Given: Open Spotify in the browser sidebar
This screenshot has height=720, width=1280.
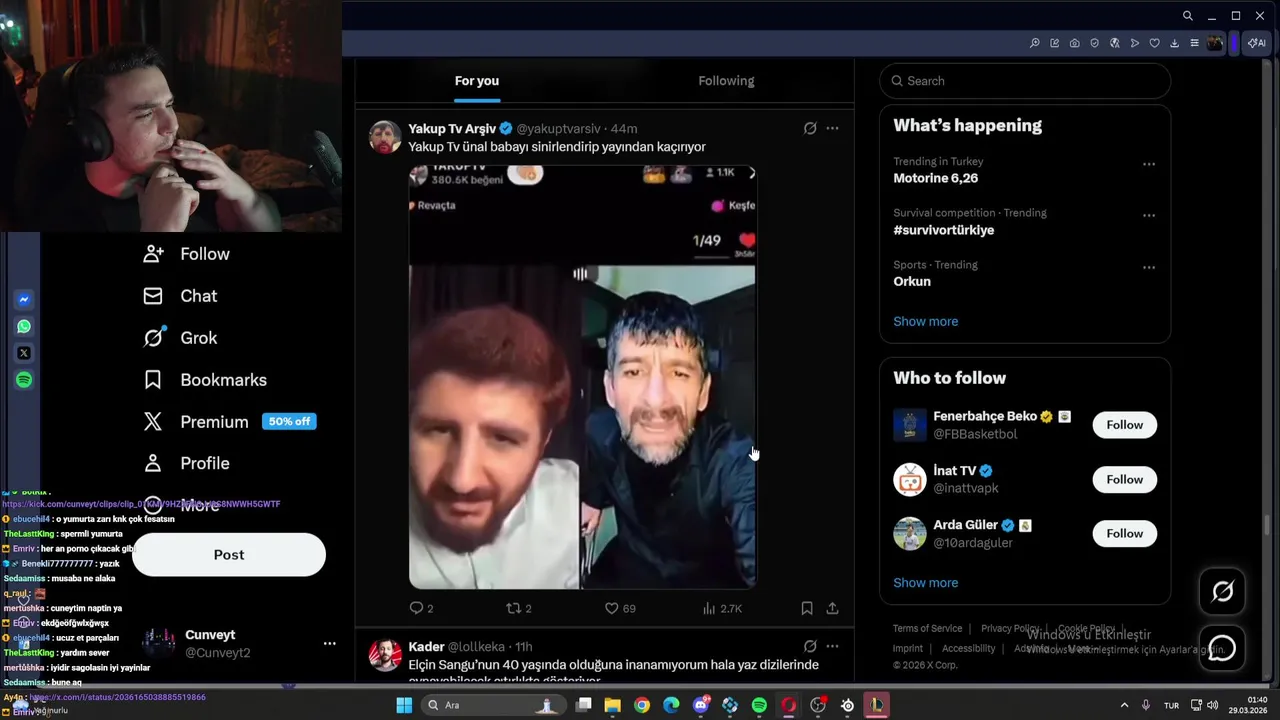Looking at the screenshot, I should pyautogui.click(x=24, y=380).
